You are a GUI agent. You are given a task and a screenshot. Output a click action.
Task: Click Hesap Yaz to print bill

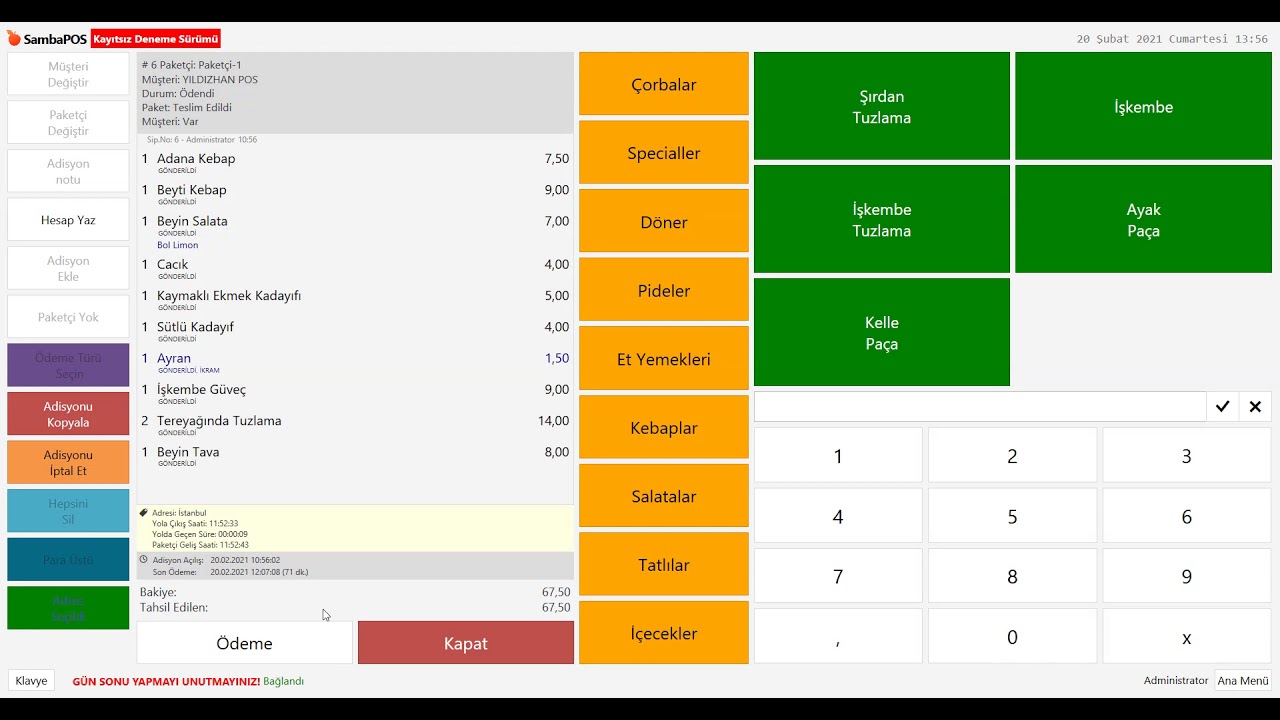coord(68,220)
